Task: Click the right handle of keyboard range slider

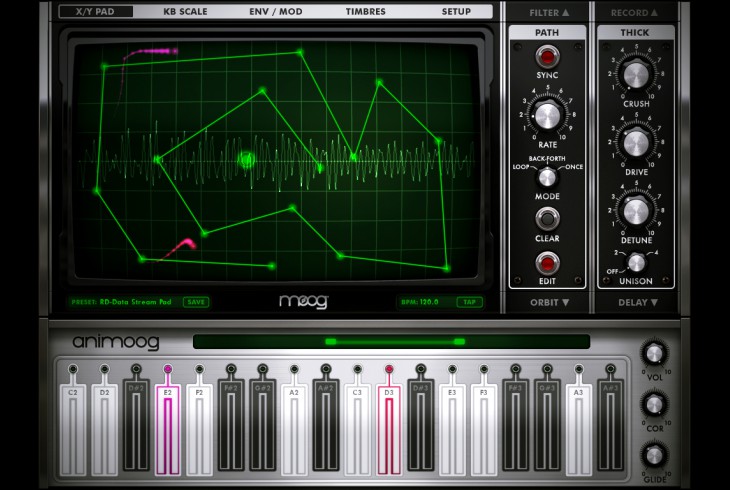Action: coord(459,341)
